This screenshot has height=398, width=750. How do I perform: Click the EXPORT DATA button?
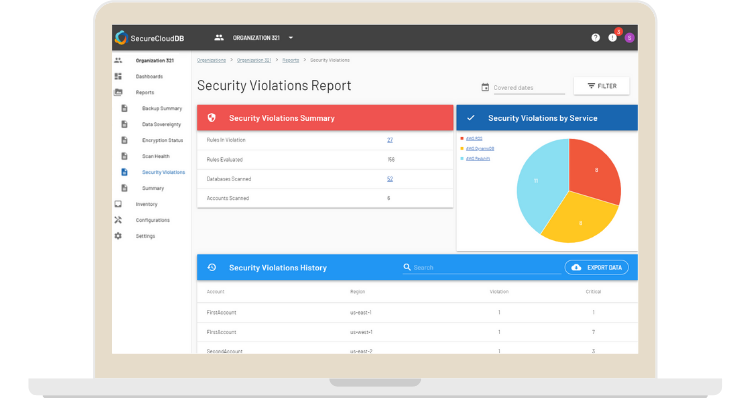[x=597, y=267]
